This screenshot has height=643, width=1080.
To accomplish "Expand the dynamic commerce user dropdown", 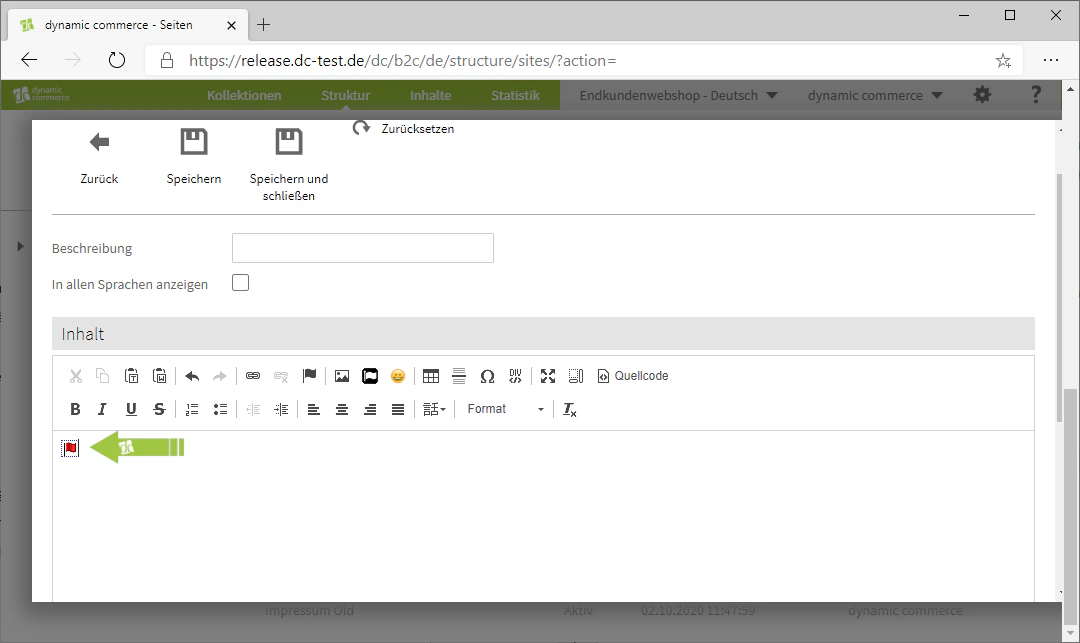I will (875, 95).
